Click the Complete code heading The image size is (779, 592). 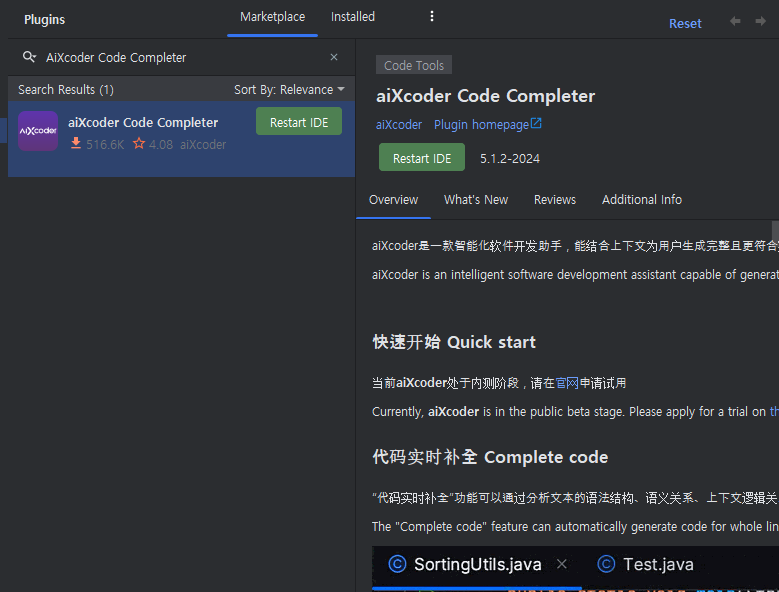coord(490,457)
